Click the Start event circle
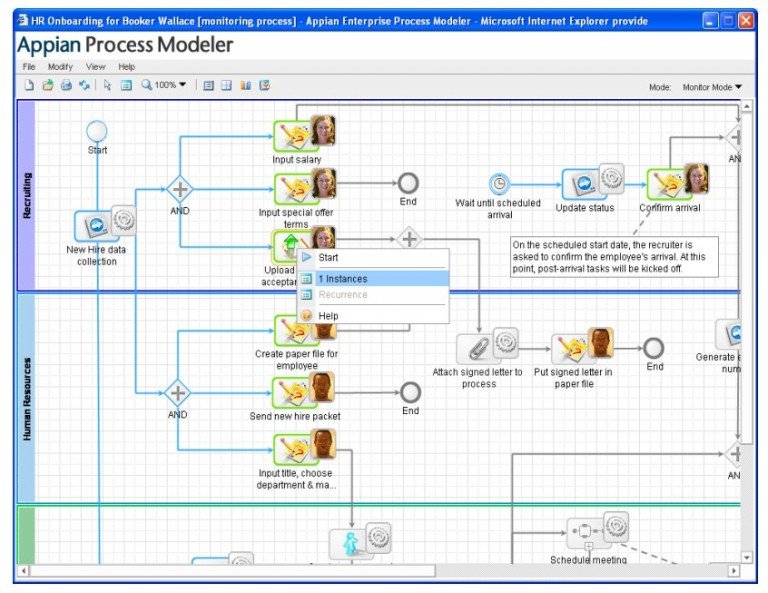 click(x=96, y=131)
